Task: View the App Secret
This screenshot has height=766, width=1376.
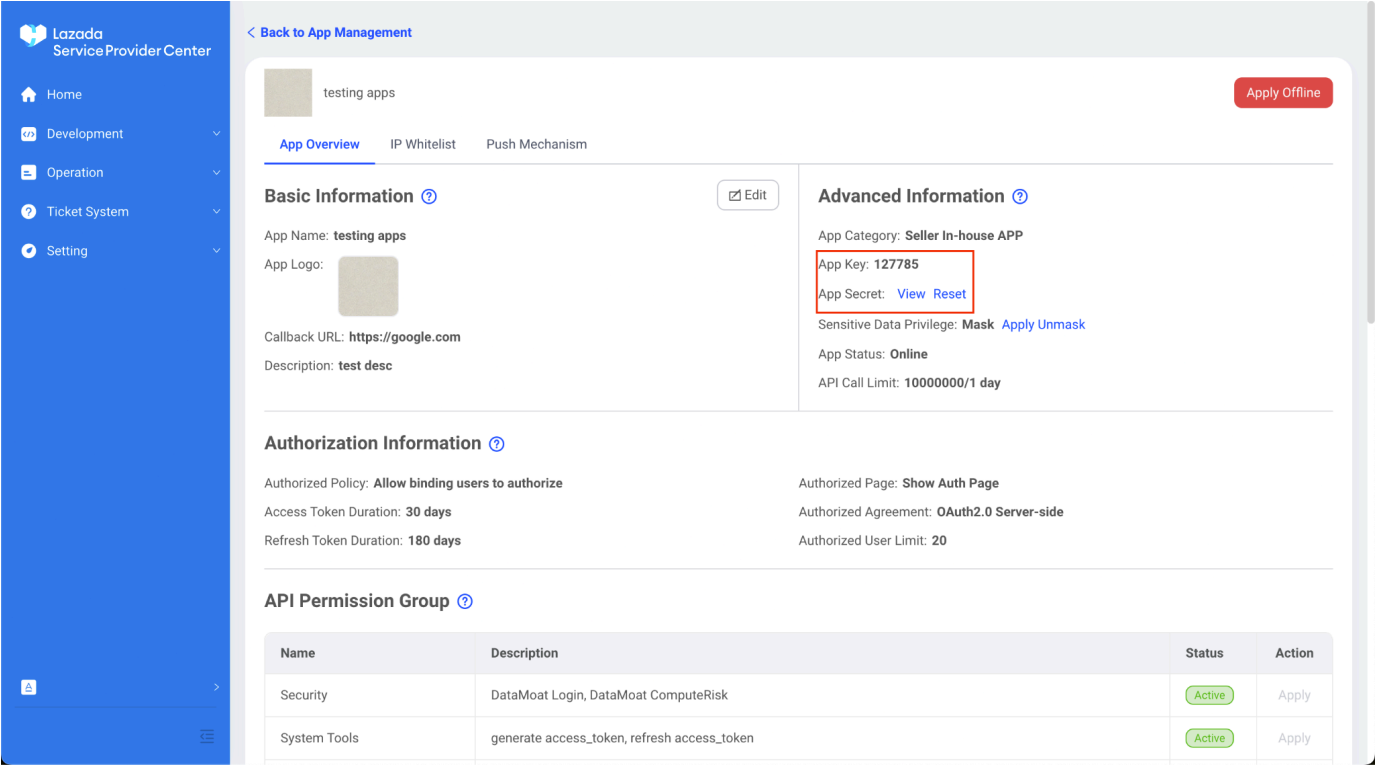Action: pos(911,294)
